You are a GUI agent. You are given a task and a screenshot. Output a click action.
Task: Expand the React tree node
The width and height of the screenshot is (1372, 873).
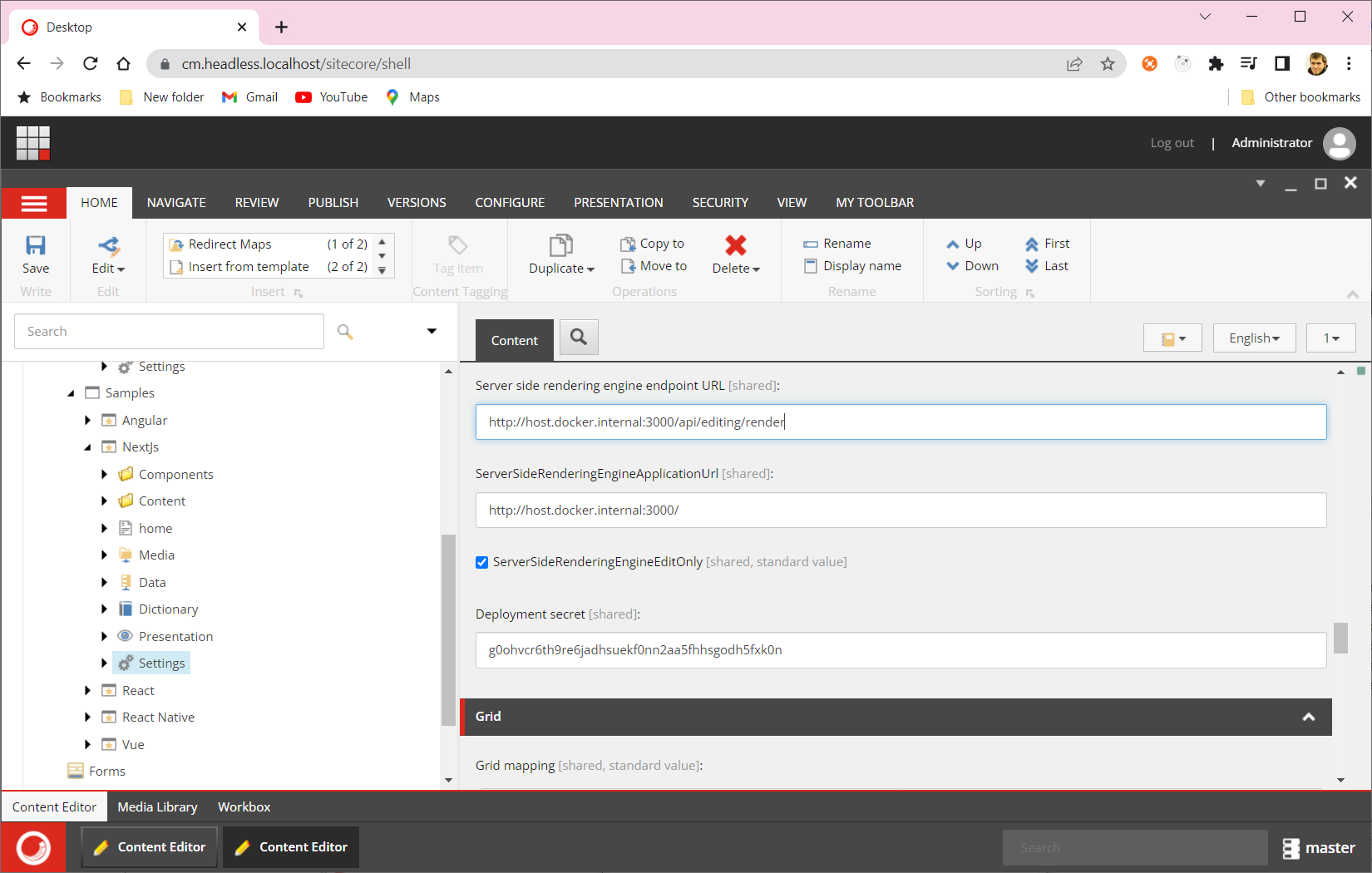[88, 690]
